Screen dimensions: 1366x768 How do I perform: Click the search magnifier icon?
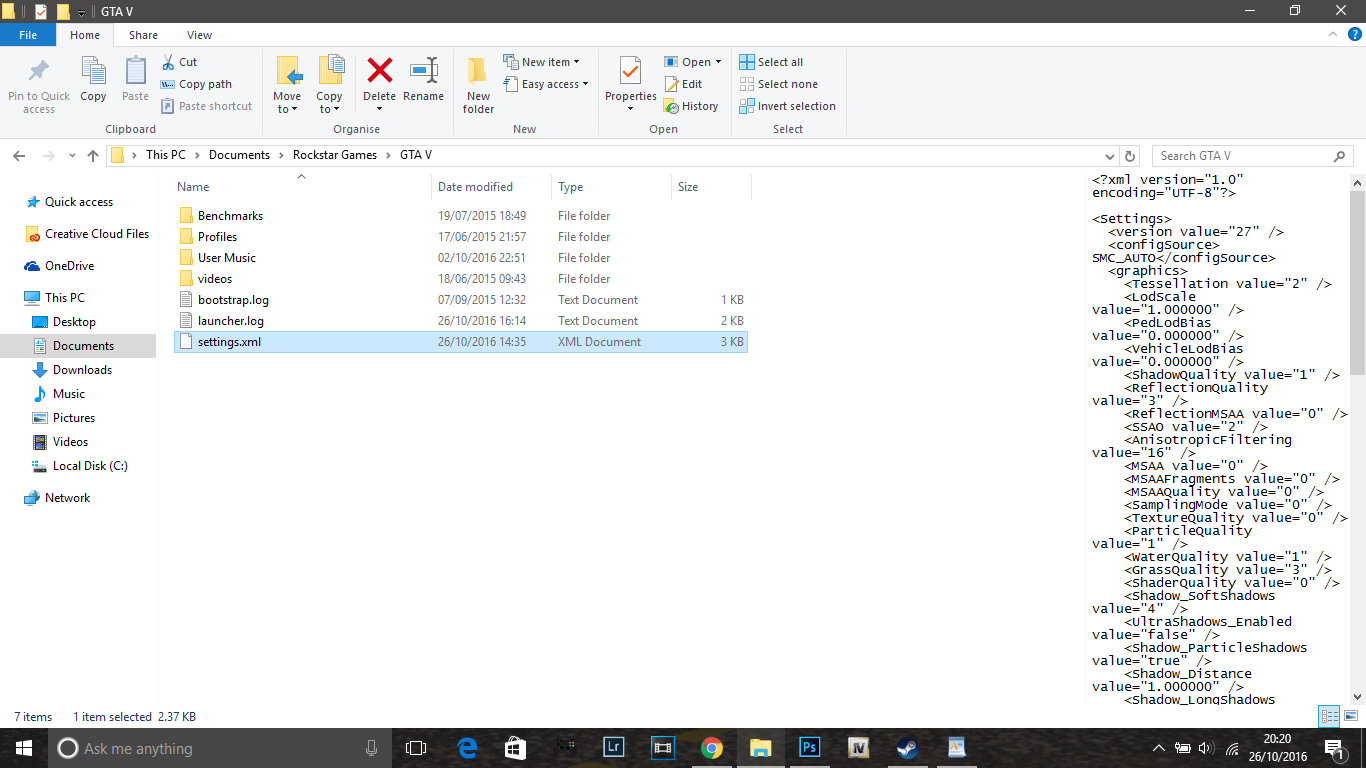click(1340, 156)
